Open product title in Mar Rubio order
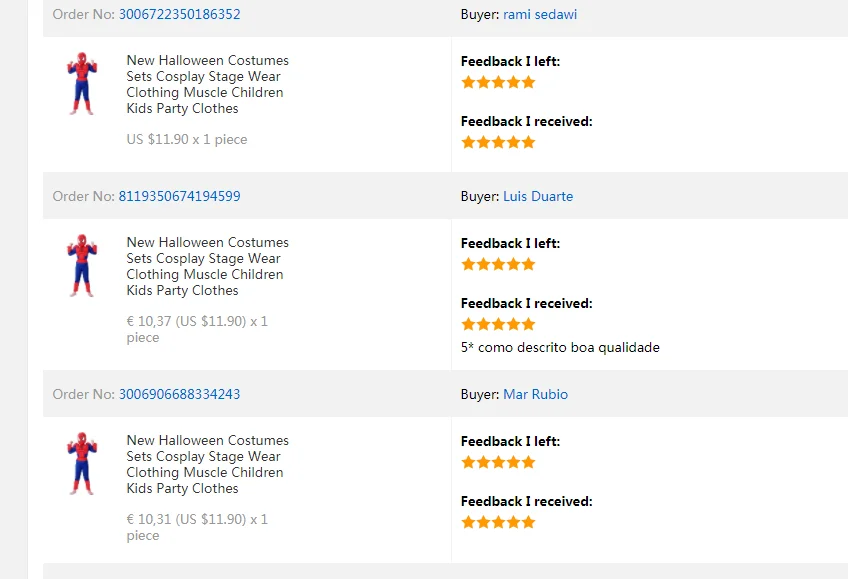The image size is (848, 579). (x=208, y=464)
